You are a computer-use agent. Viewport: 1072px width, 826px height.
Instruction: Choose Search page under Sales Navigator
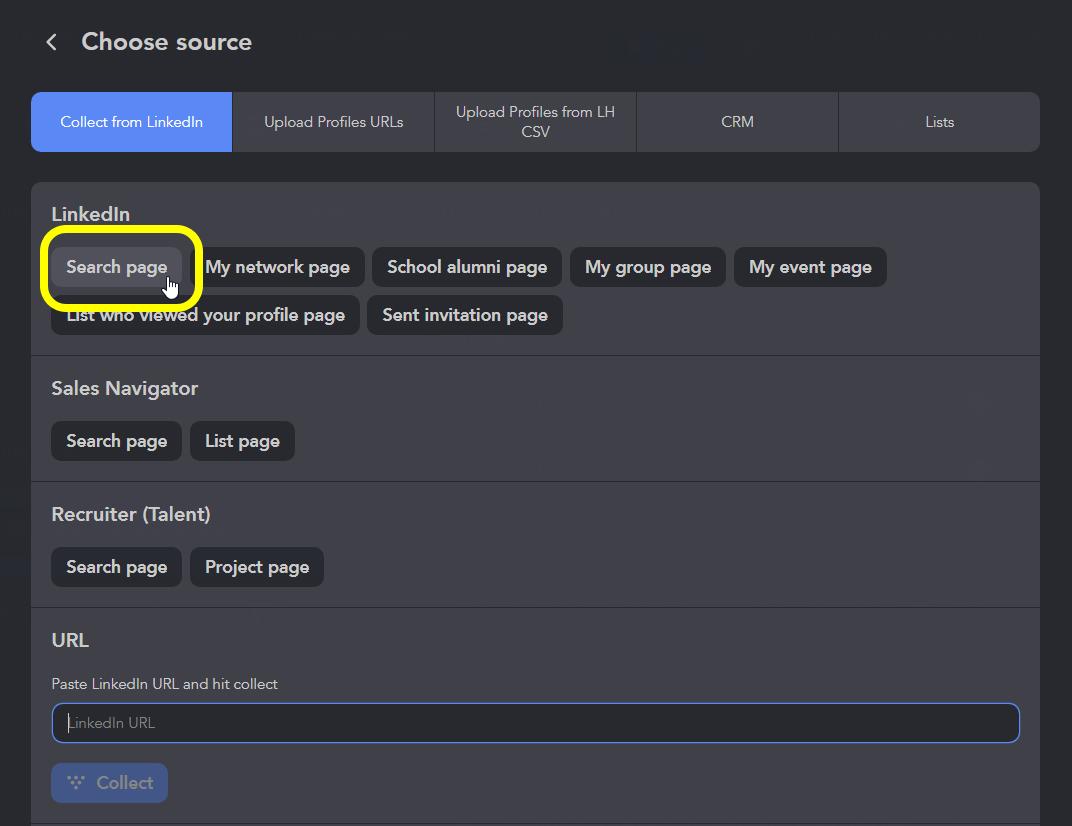[117, 441]
